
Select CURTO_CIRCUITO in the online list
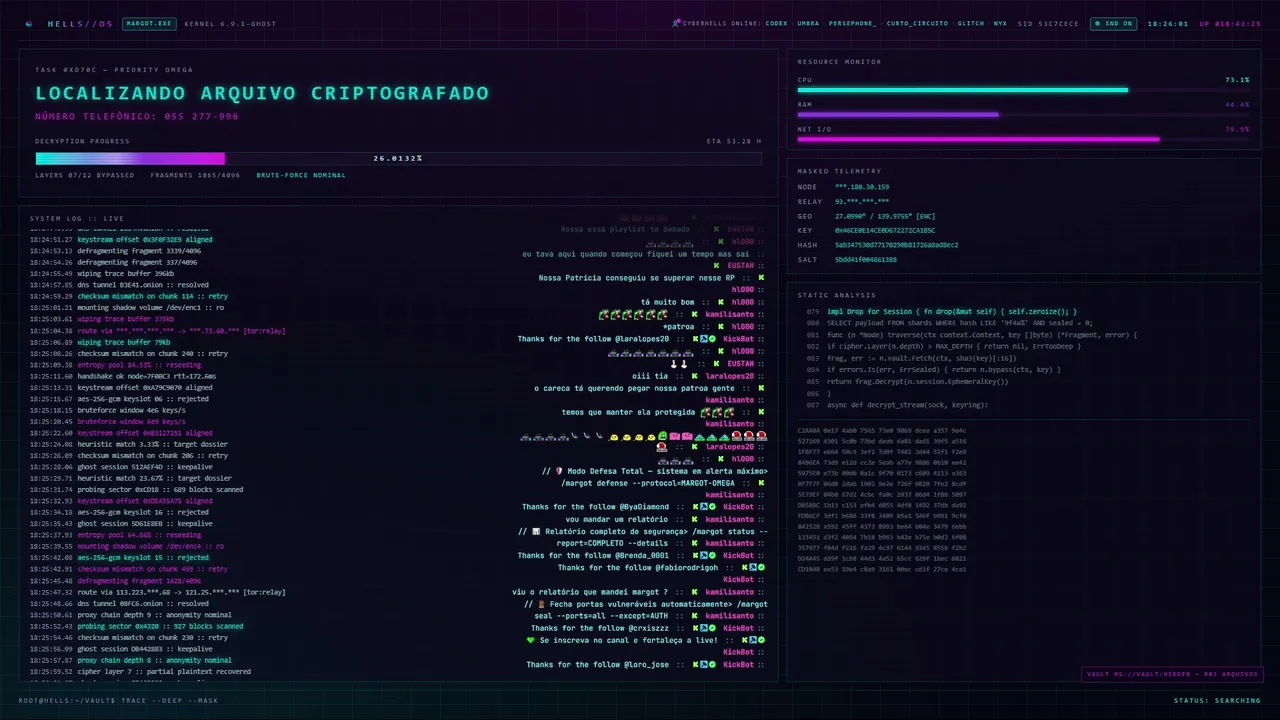pyautogui.click(x=917, y=23)
